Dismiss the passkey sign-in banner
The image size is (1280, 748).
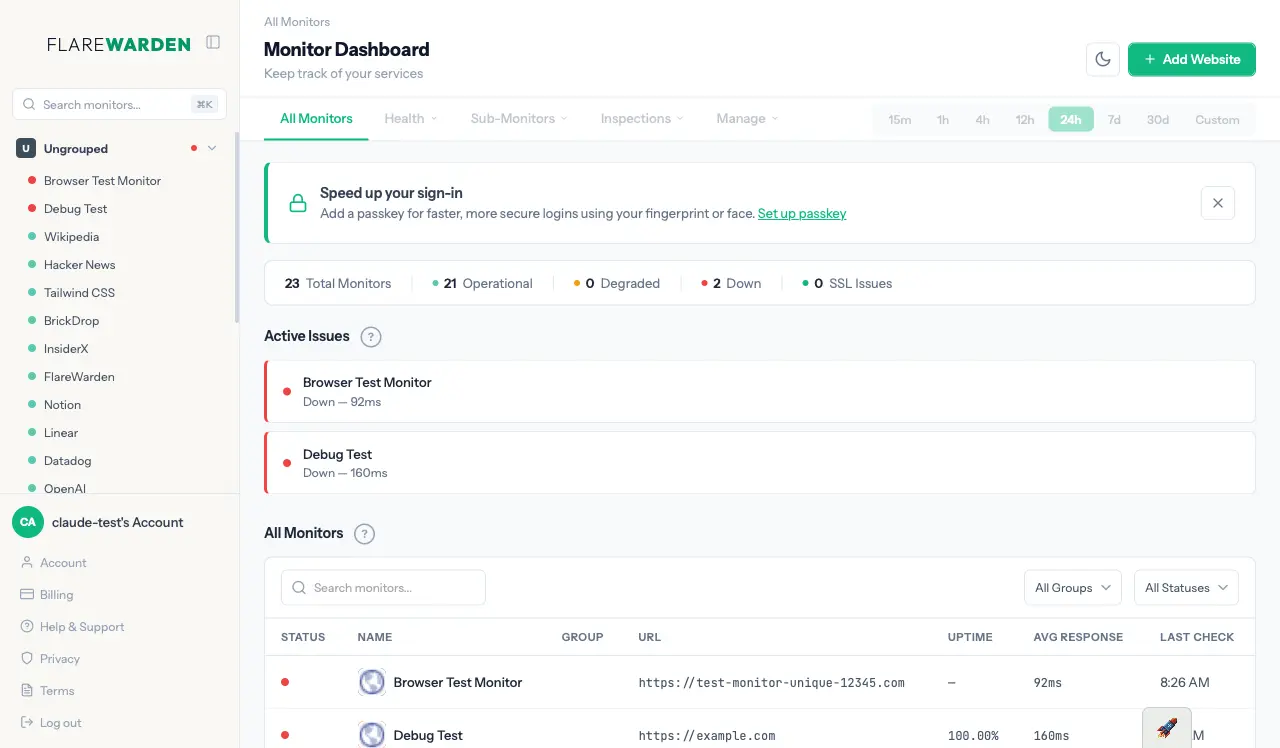1218,203
